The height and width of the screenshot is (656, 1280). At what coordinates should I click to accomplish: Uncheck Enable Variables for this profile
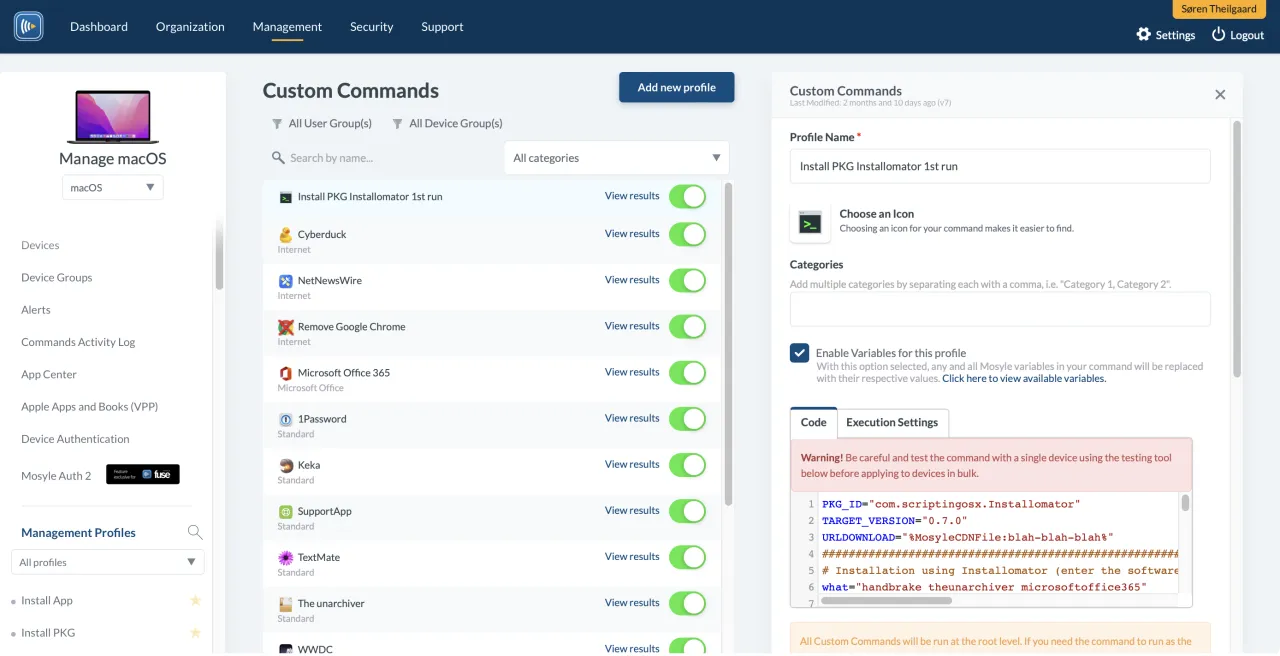[800, 353]
